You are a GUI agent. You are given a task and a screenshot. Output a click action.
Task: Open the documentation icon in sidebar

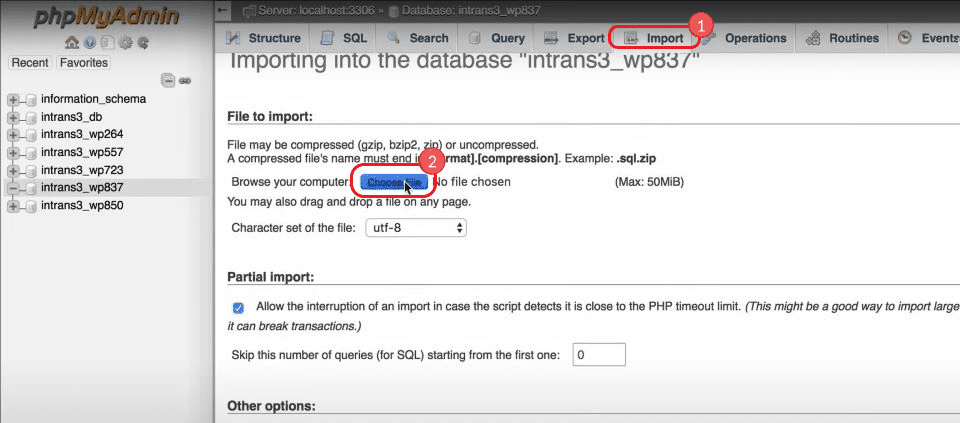[x=106, y=43]
